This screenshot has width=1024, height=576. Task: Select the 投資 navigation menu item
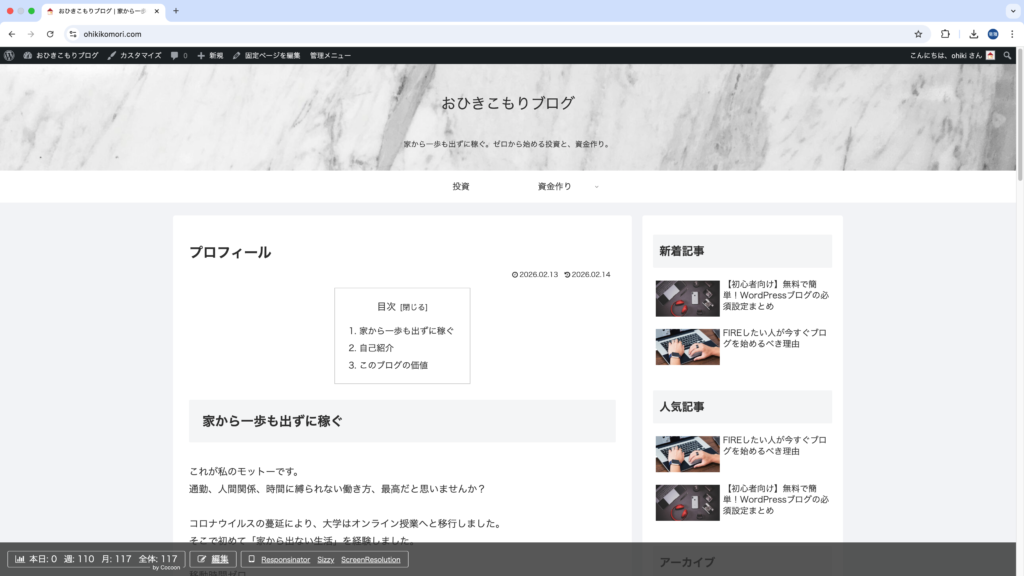click(461, 186)
